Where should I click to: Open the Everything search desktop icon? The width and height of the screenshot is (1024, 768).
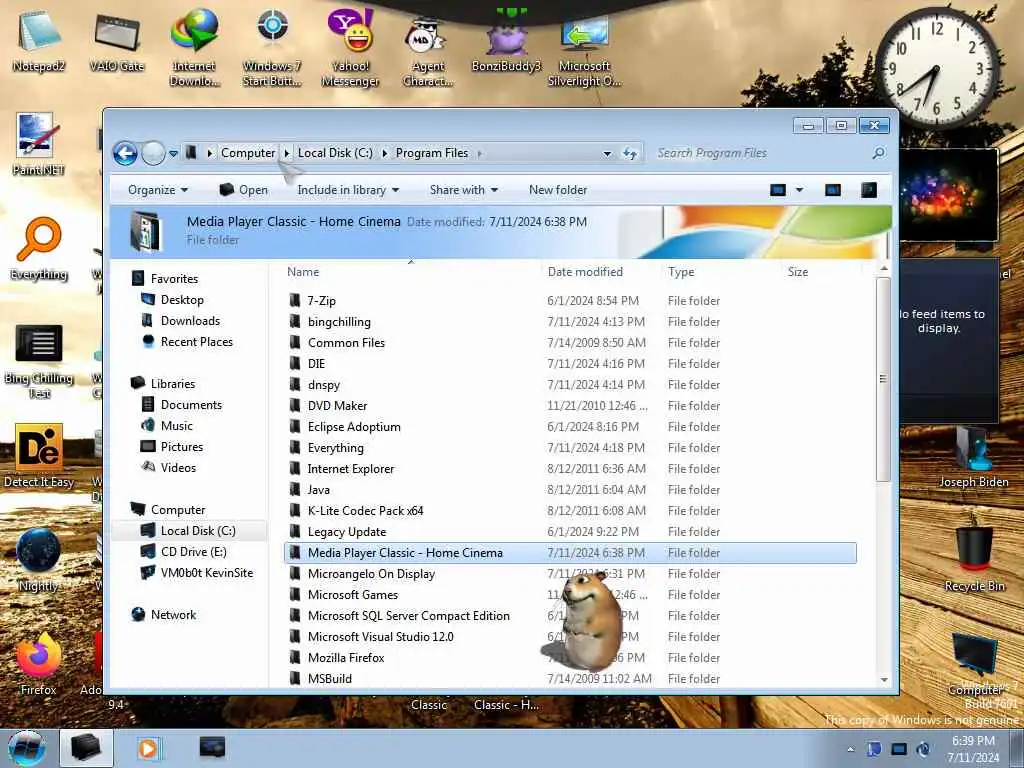click(39, 248)
